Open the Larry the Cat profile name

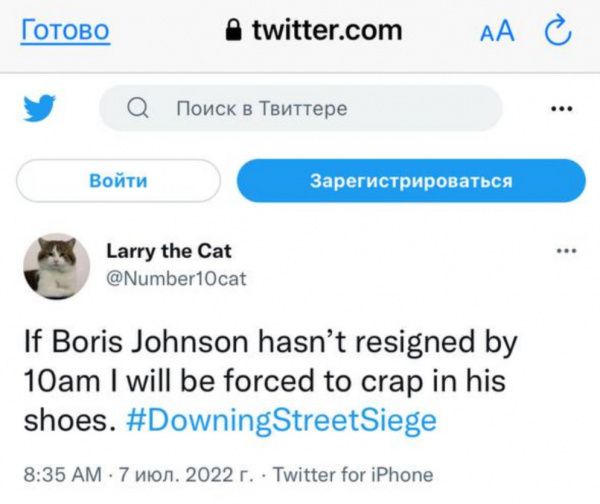click(x=169, y=251)
